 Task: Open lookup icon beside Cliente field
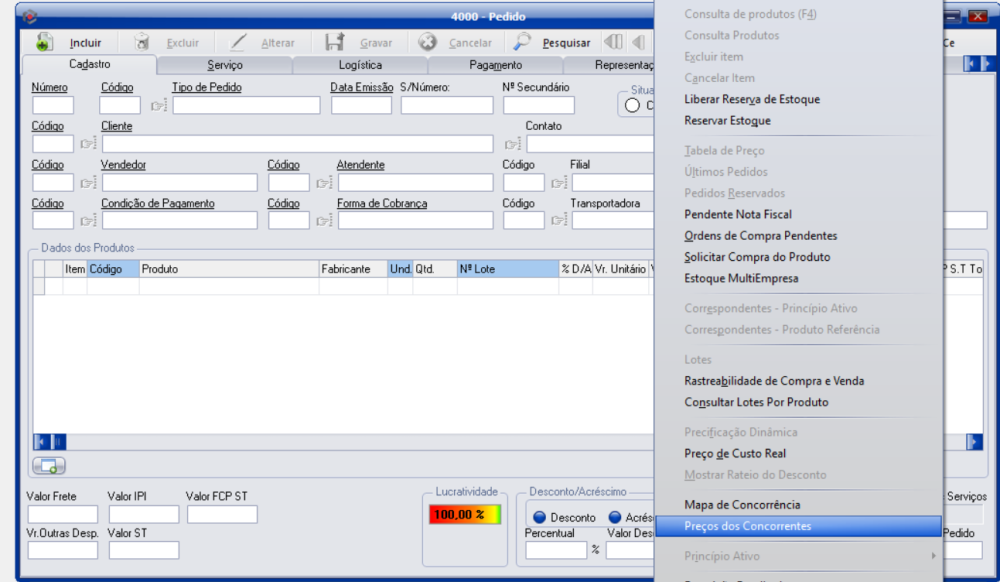click(x=89, y=144)
